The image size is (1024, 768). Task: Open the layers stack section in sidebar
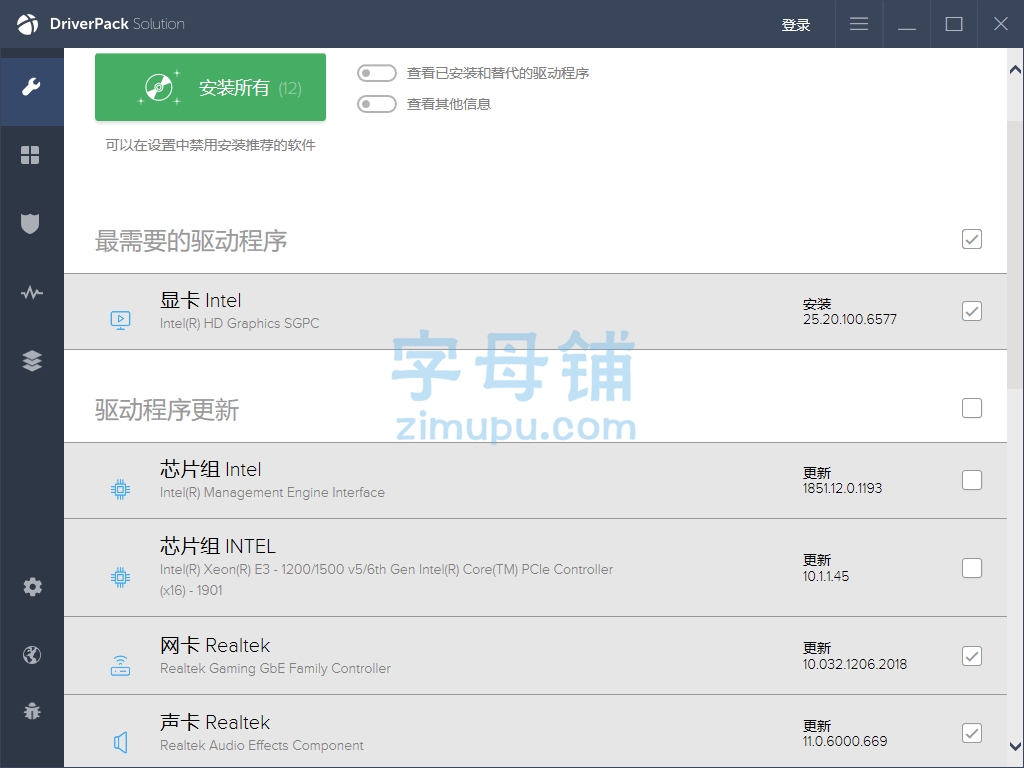31,360
